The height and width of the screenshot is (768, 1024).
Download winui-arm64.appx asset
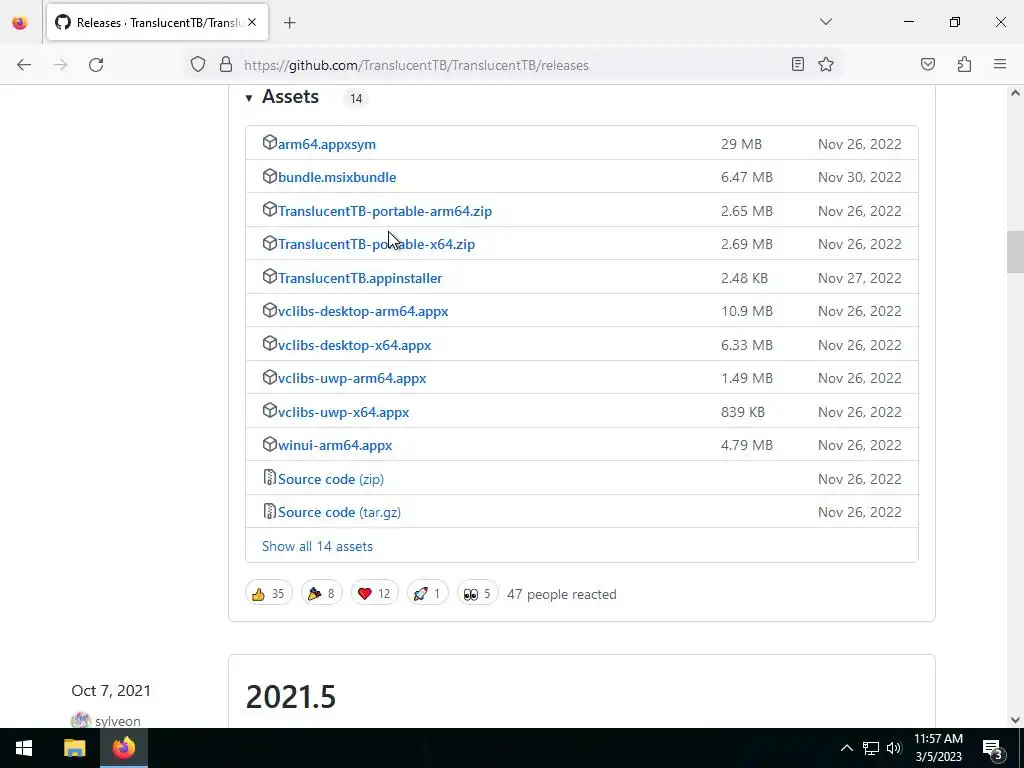pyautogui.click(x=335, y=445)
